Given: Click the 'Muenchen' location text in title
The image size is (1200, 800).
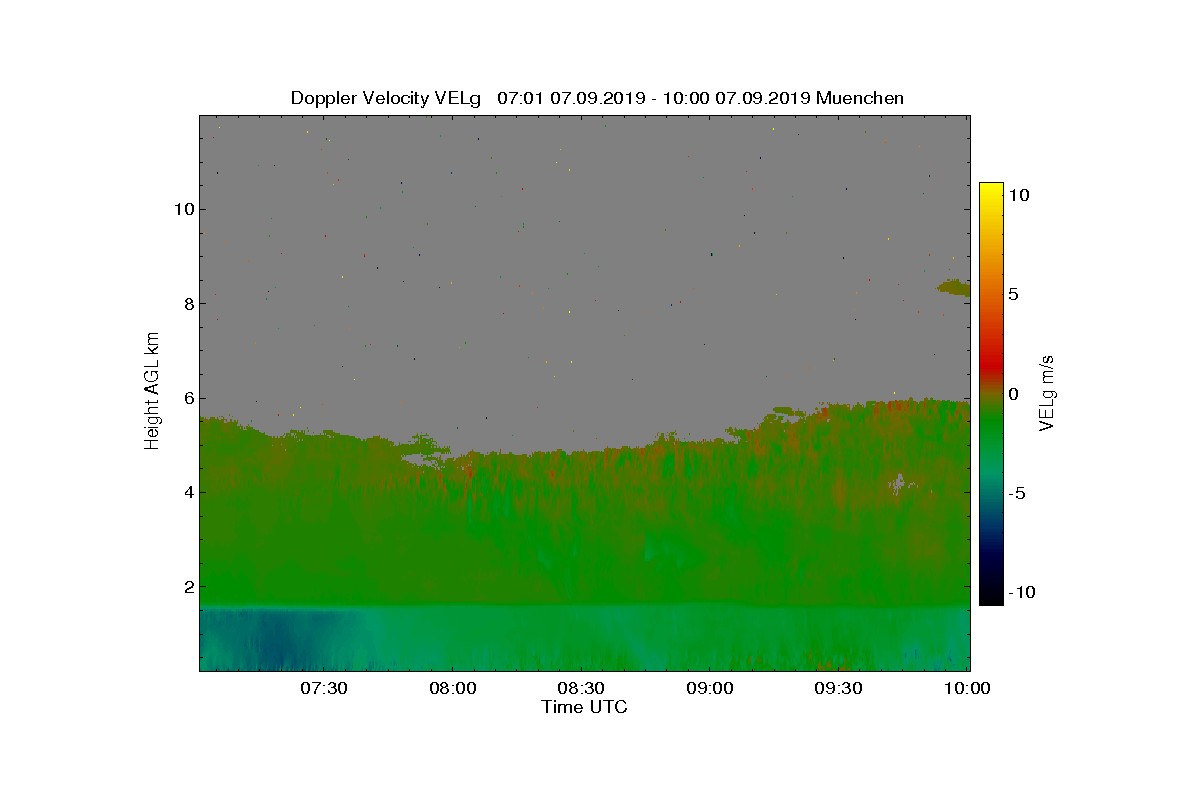Looking at the screenshot, I should tap(860, 98).
